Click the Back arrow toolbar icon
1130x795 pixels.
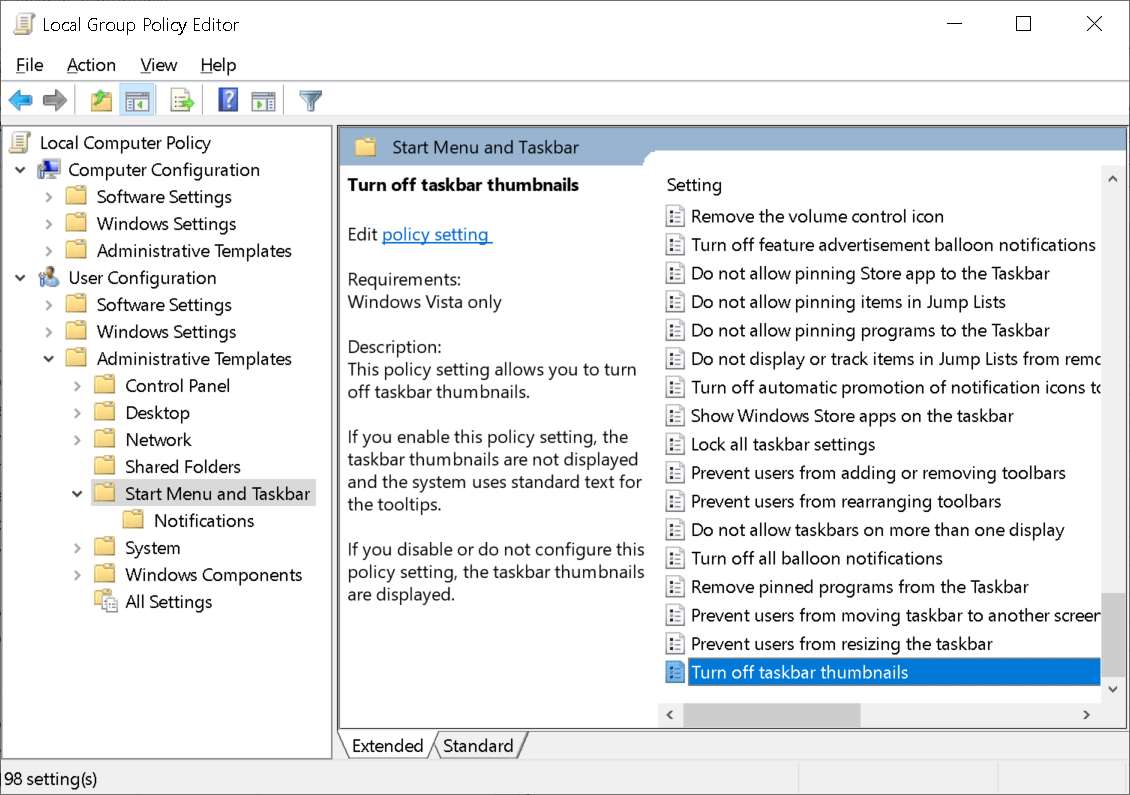pyautogui.click(x=21, y=100)
